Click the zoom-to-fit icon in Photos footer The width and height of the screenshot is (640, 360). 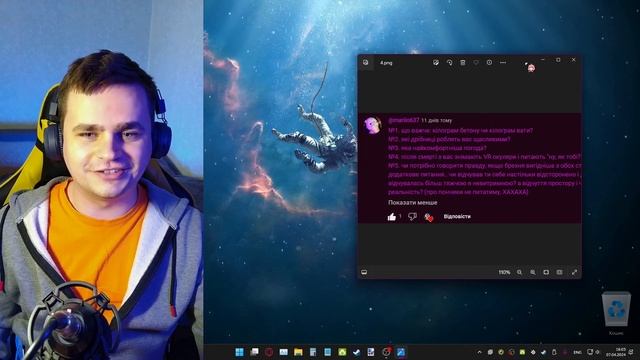[x=546, y=272]
